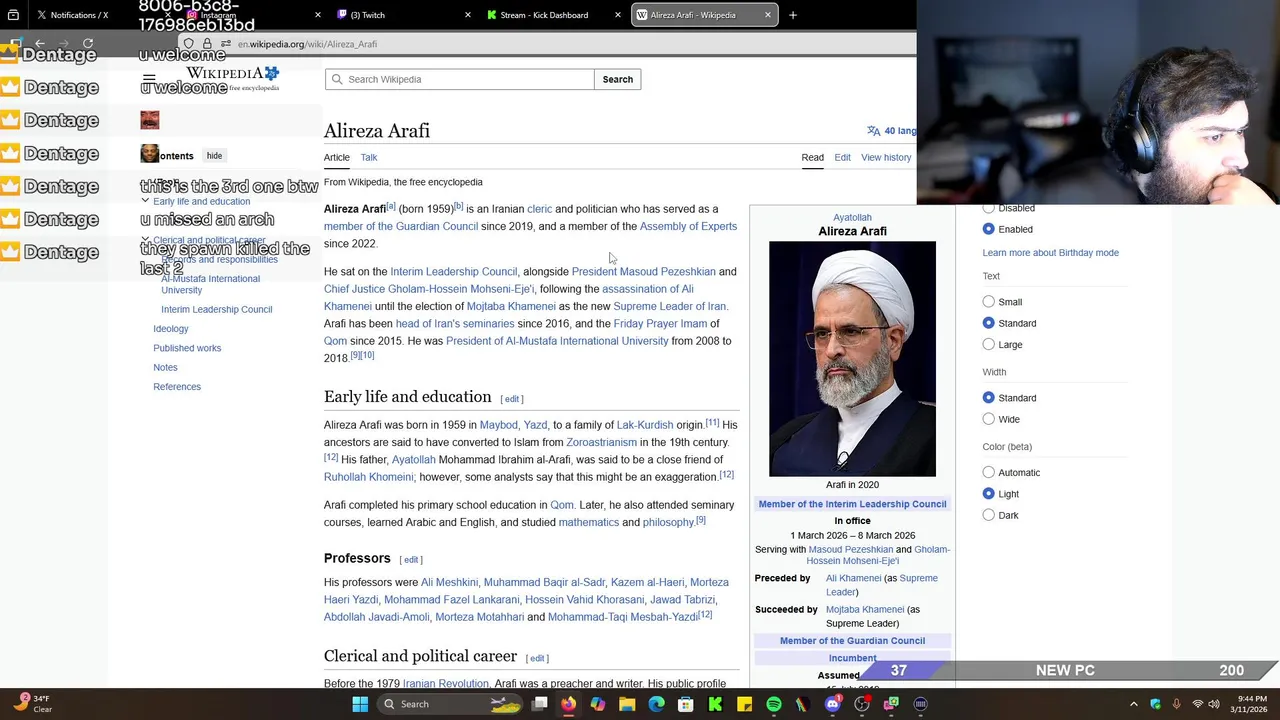Click the taskbar Search box

pos(450,704)
